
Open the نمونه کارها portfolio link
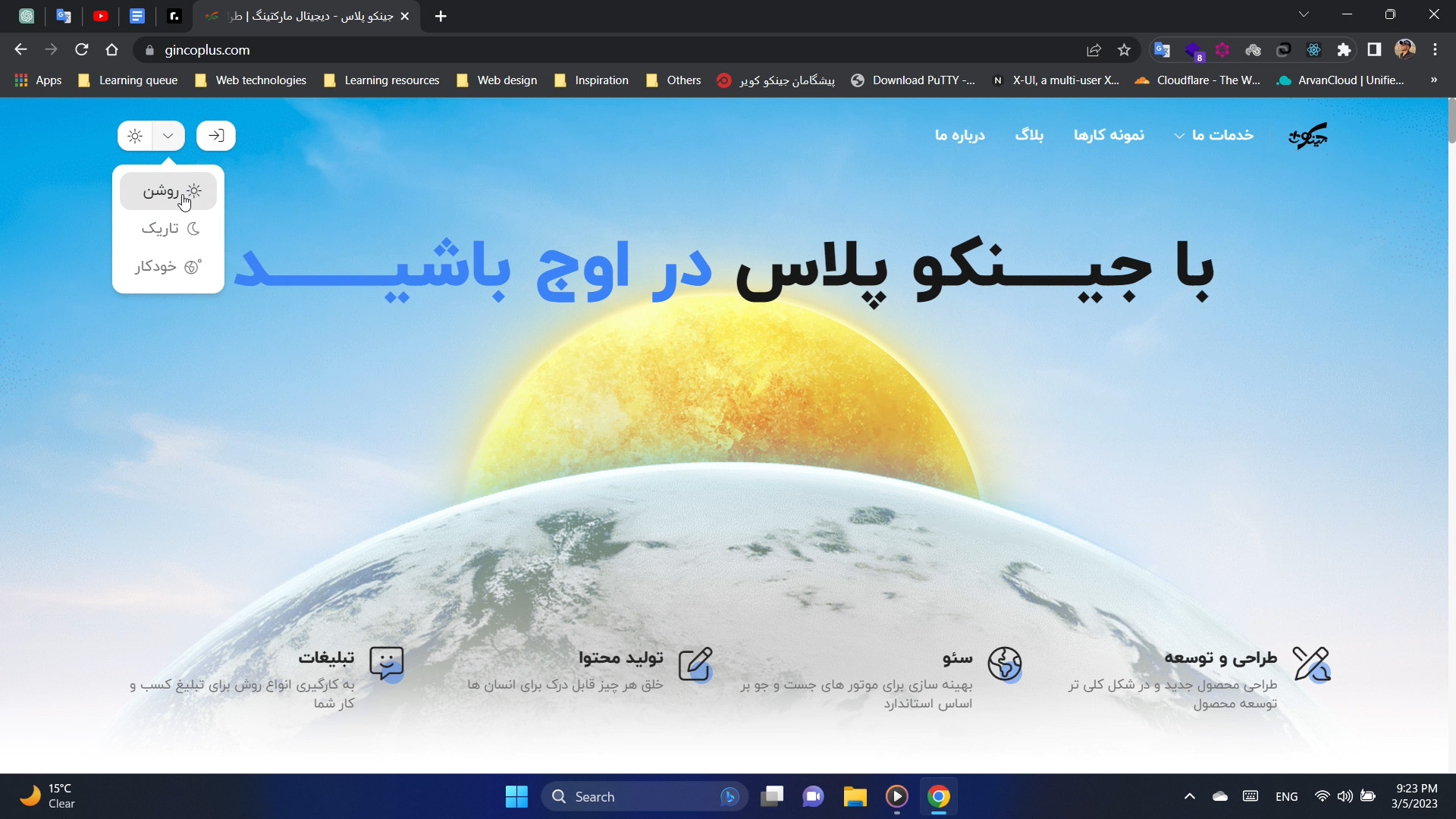pos(1109,135)
